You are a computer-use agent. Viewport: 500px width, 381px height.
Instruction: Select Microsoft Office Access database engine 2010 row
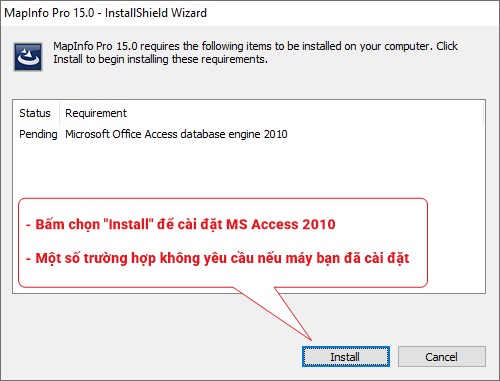(x=176, y=134)
